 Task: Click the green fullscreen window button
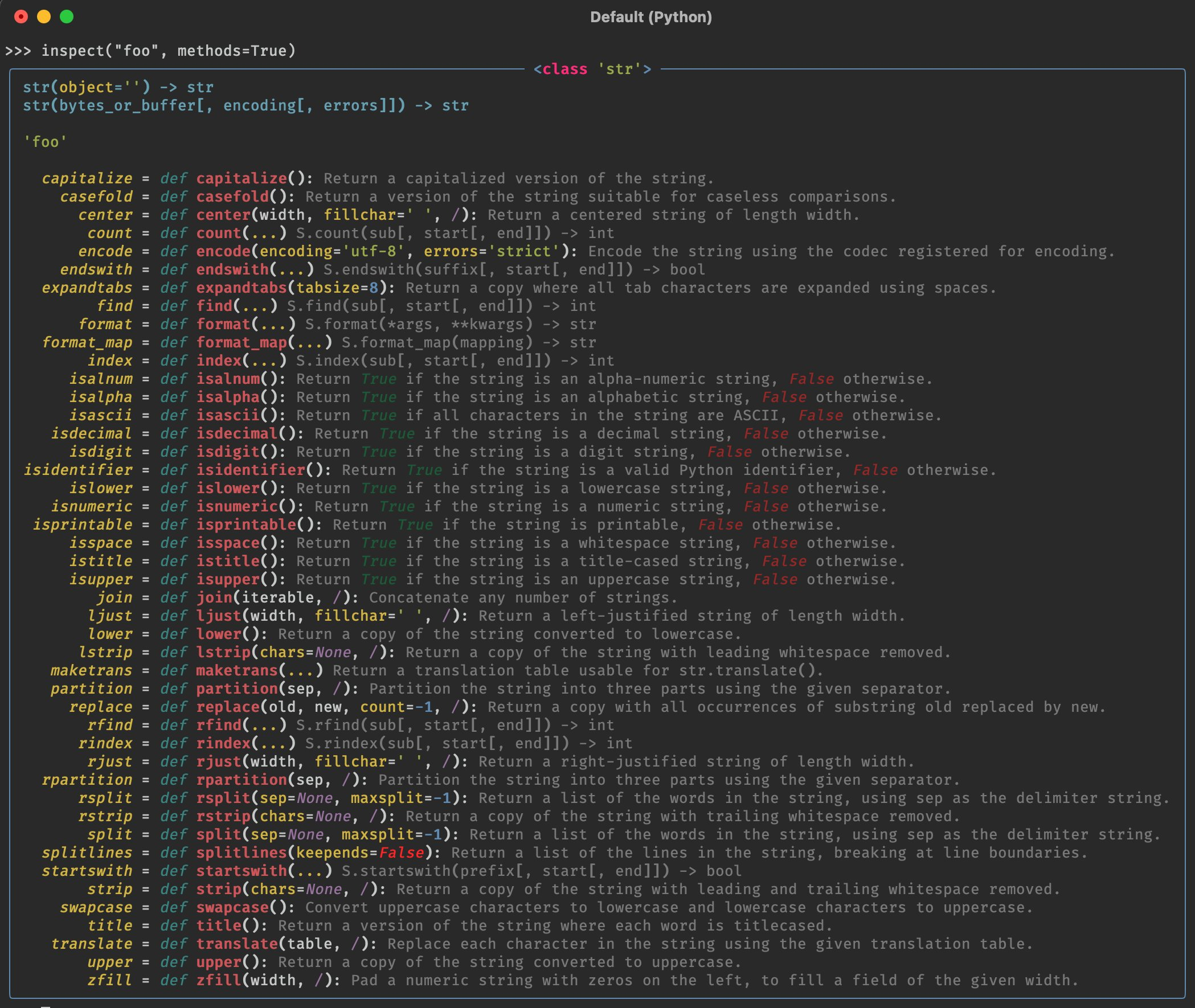(x=67, y=17)
